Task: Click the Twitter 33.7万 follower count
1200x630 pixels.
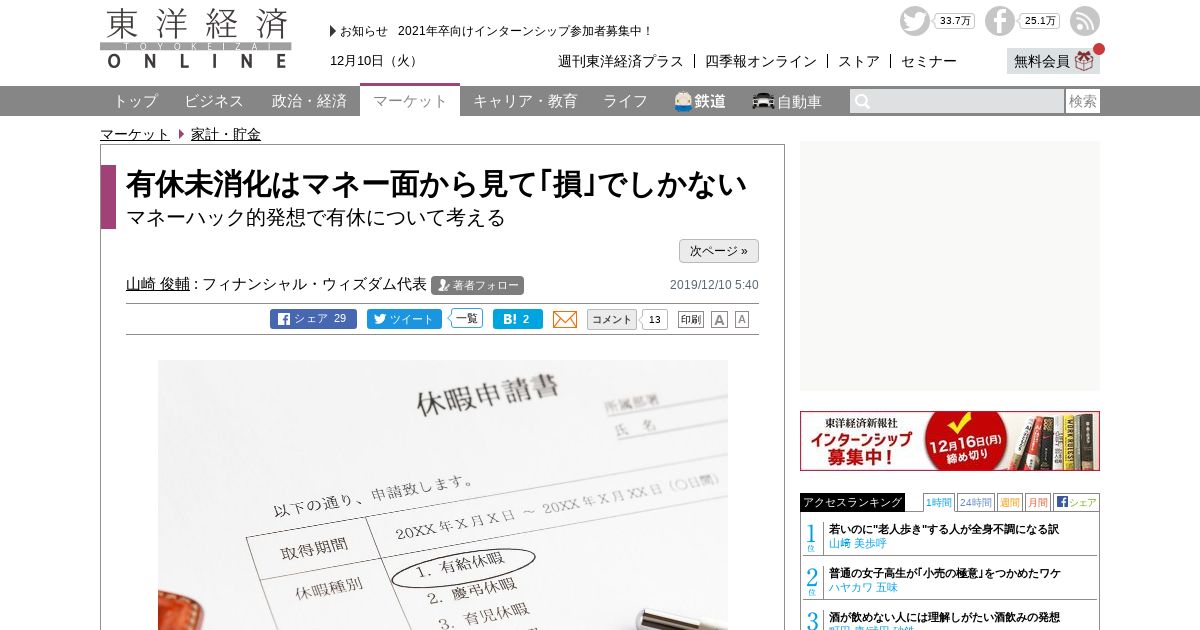Action: pyautogui.click(x=955, y=21)
